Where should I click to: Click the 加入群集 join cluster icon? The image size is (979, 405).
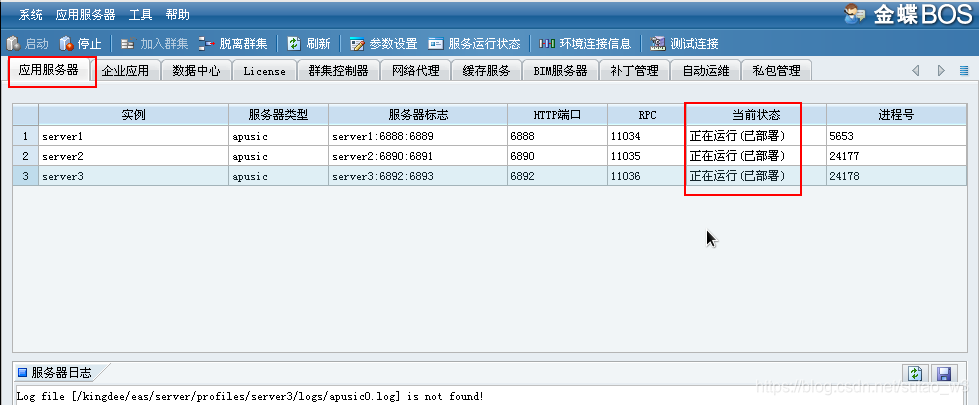point(128,44)
